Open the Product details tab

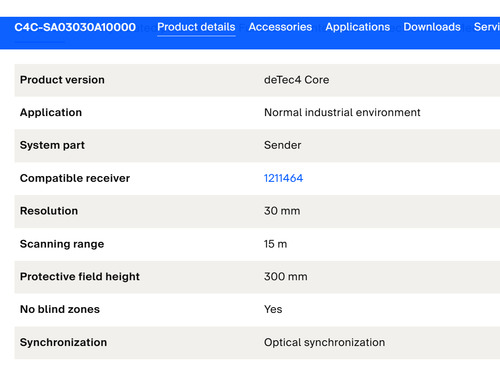(196, 27)
